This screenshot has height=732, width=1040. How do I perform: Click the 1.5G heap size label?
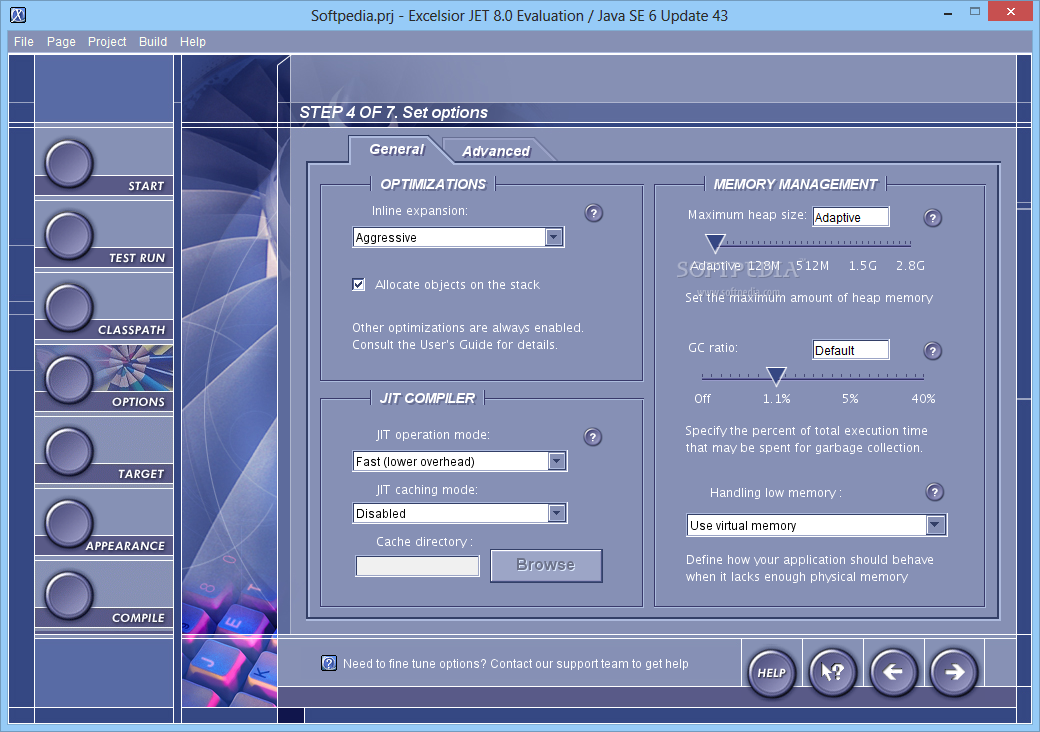point(862,266)
